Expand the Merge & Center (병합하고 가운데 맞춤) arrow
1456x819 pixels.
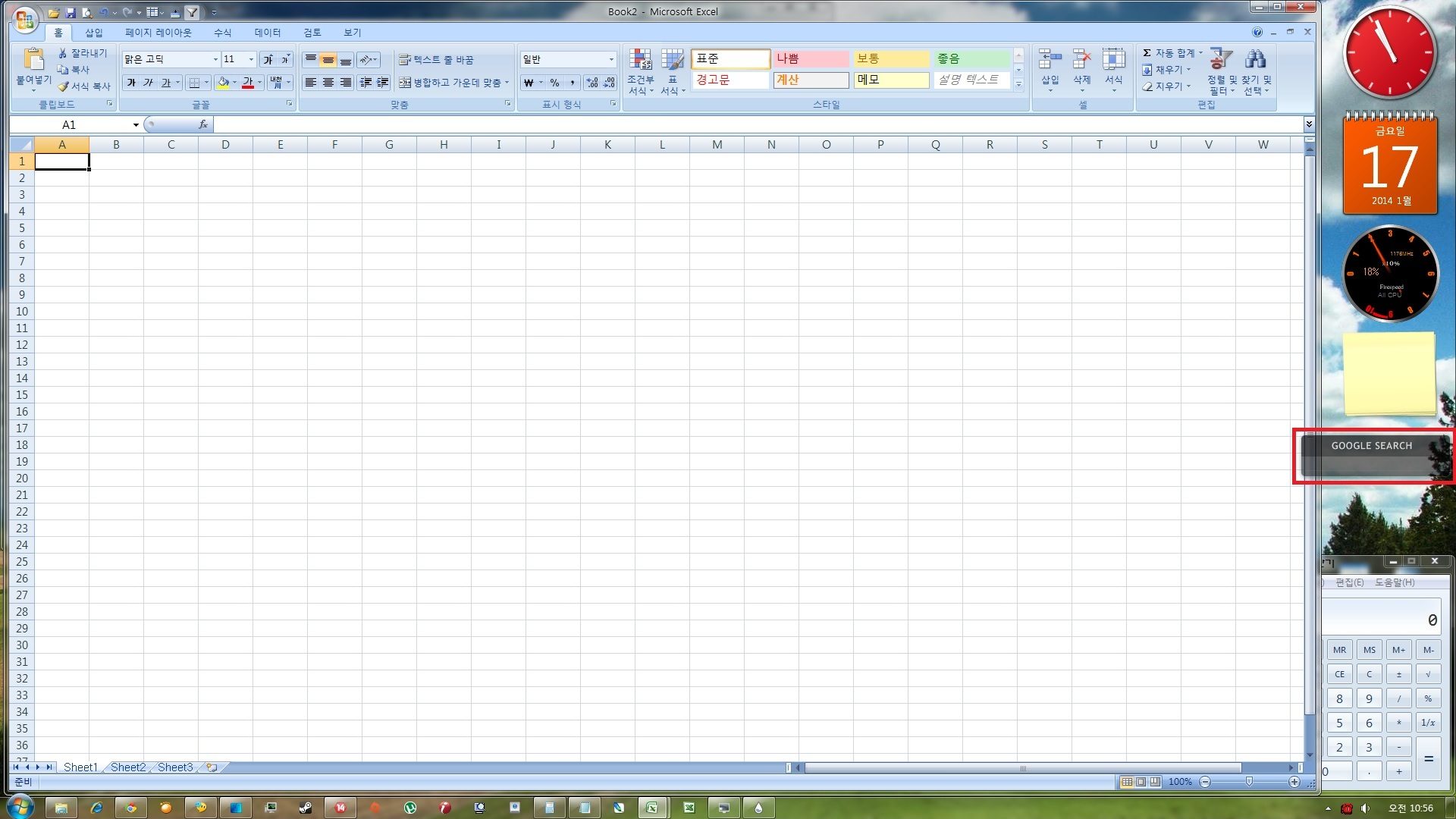pos(507,83)
